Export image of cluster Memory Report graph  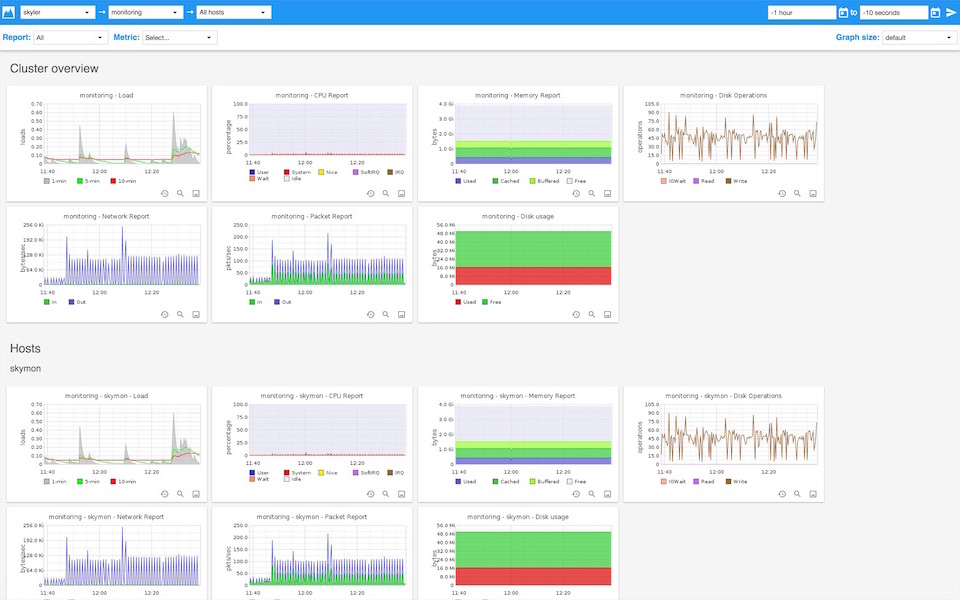(x=607, y=193)
